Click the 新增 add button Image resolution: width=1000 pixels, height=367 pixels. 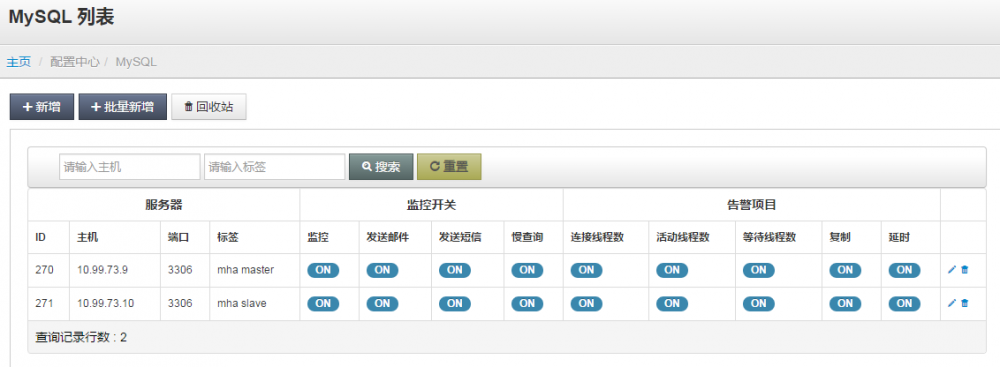[42, 107]
